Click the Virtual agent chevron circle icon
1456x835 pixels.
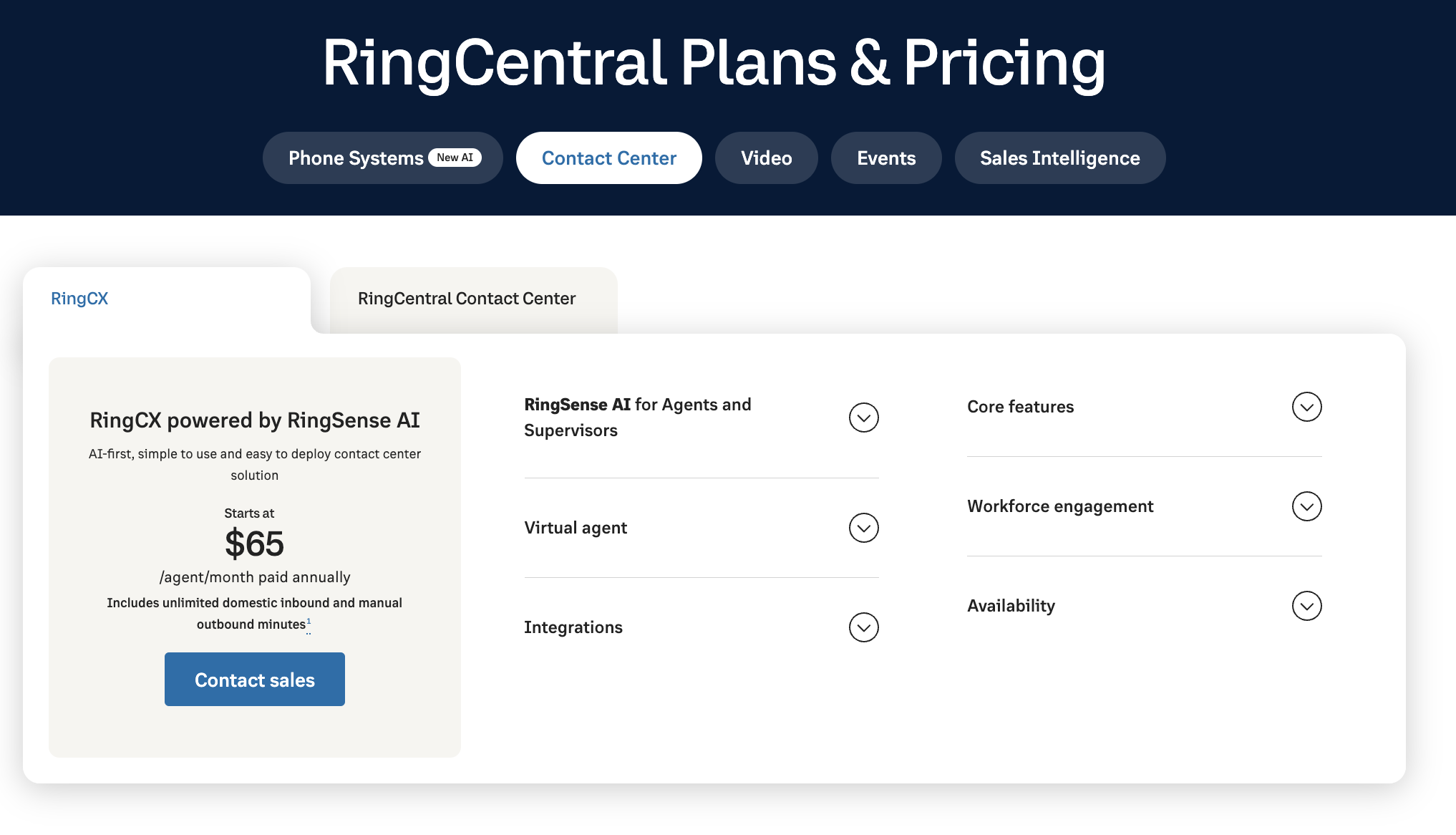click(x=863, y=528)
